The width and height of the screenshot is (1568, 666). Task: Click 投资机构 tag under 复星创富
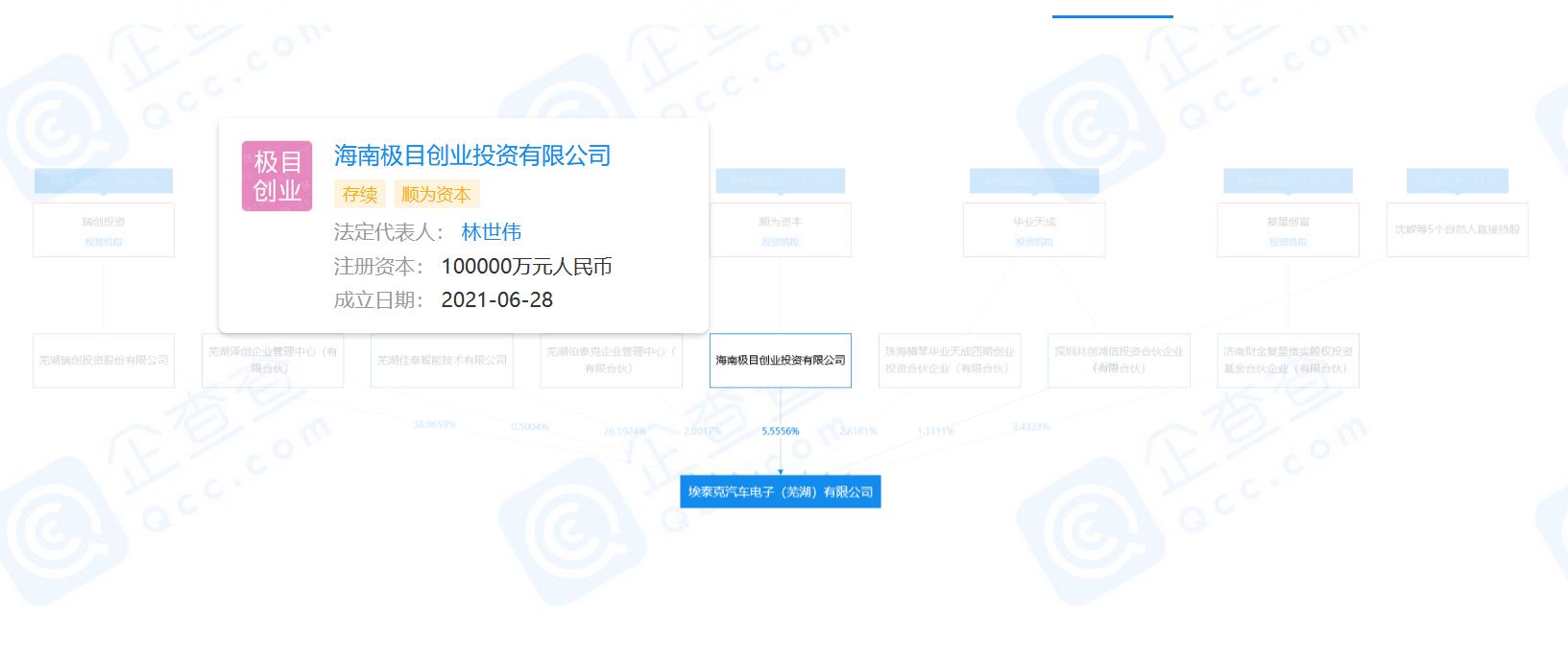pyautogui.click(x=1289, y=242)
